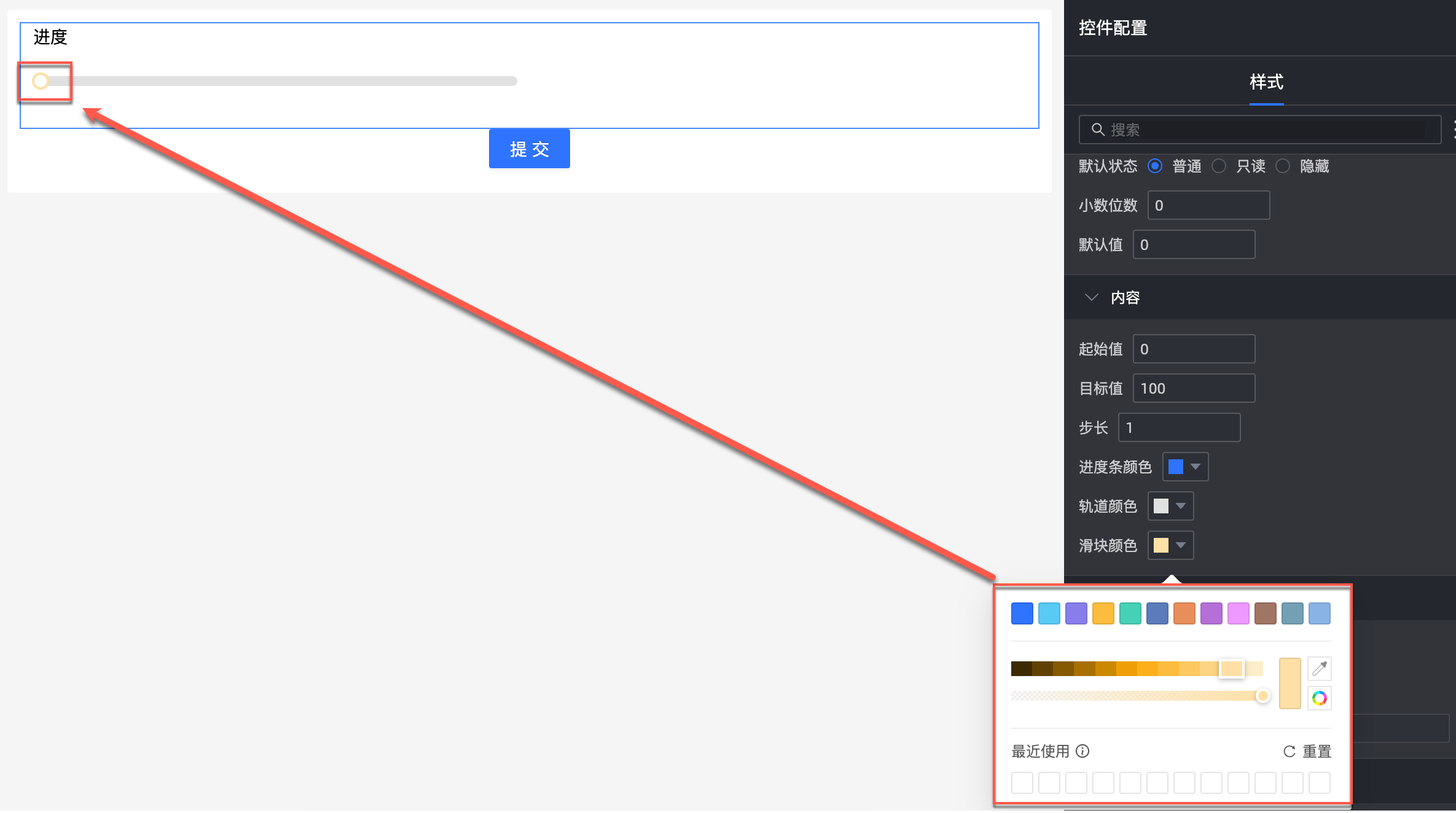Viewport: 1456px width, 813px height.
Task: Open the color wheel icon
Action: pos(1319,698)
